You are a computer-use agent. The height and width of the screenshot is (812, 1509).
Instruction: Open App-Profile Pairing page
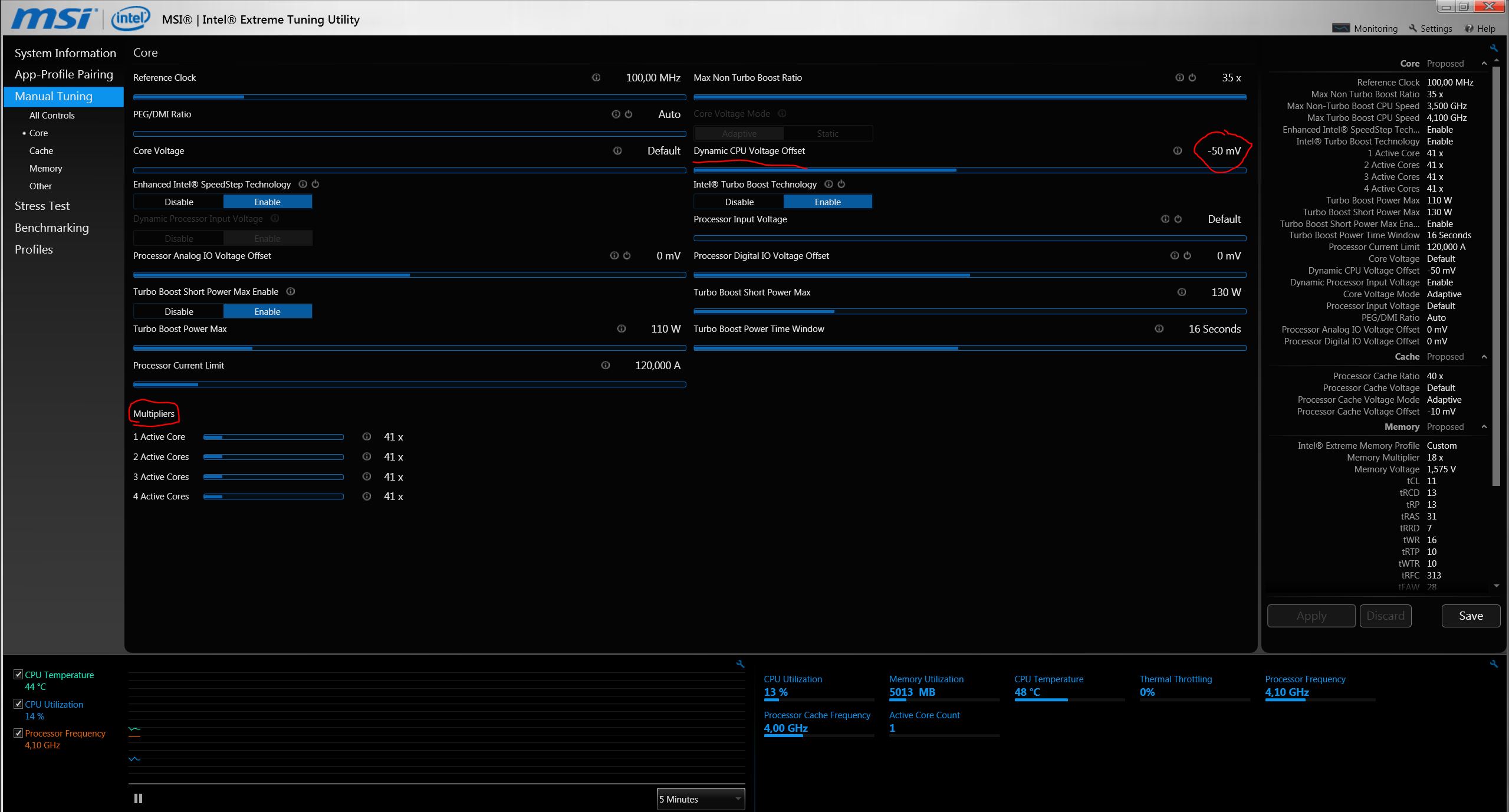64,74
